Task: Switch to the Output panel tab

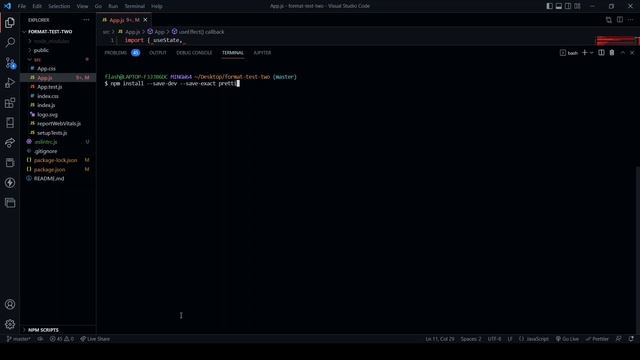Action: [158, 53]
